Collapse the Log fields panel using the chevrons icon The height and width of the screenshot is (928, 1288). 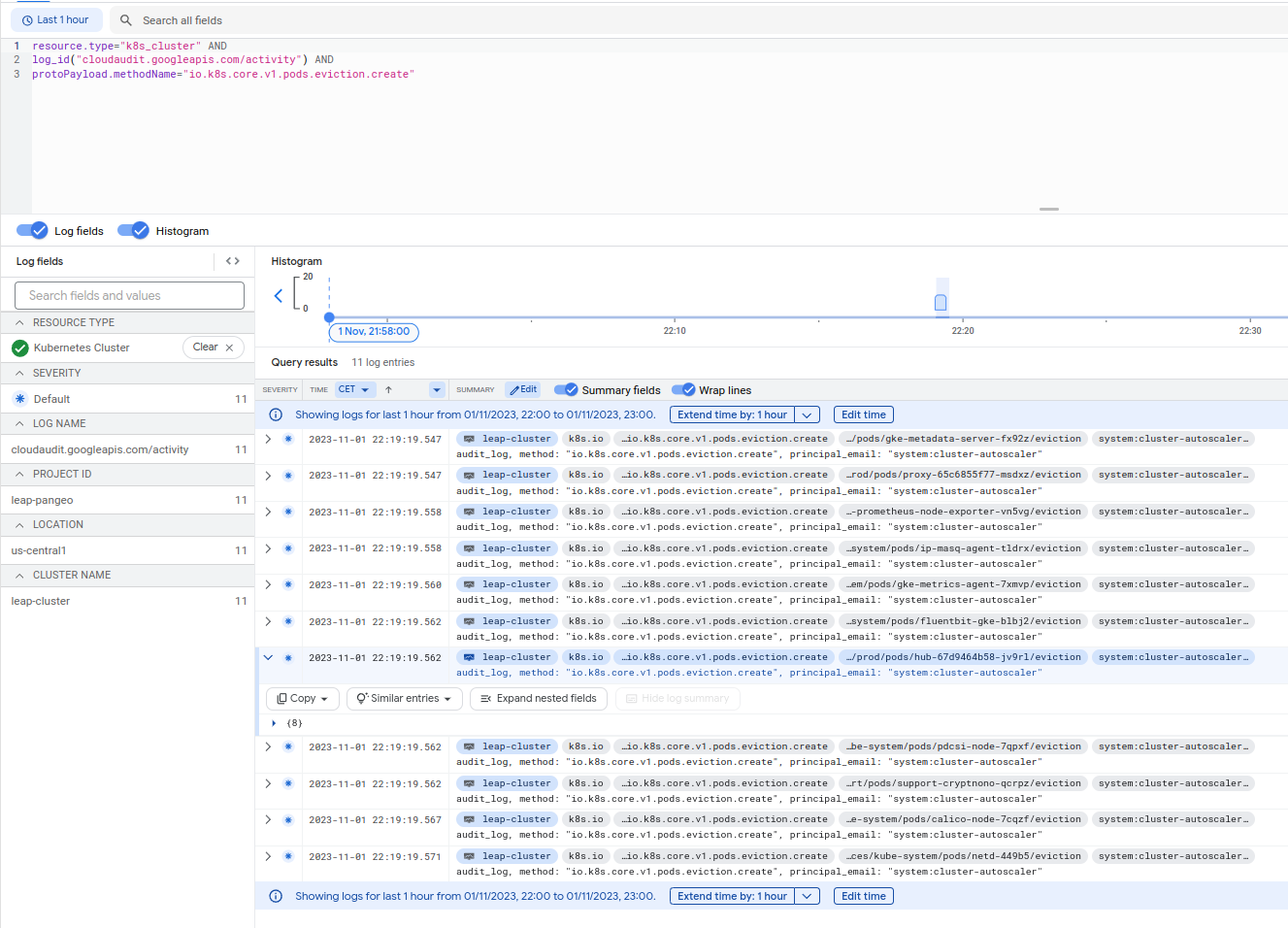point(231,260)
